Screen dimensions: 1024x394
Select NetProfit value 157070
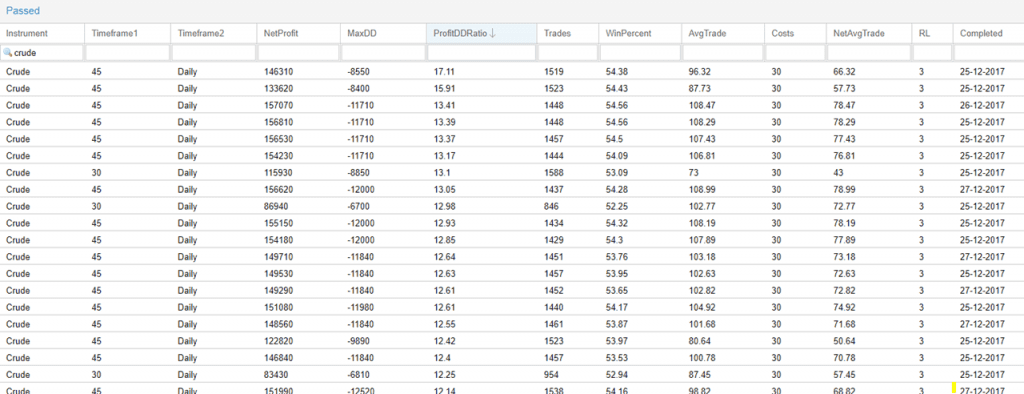coord(278,105)
